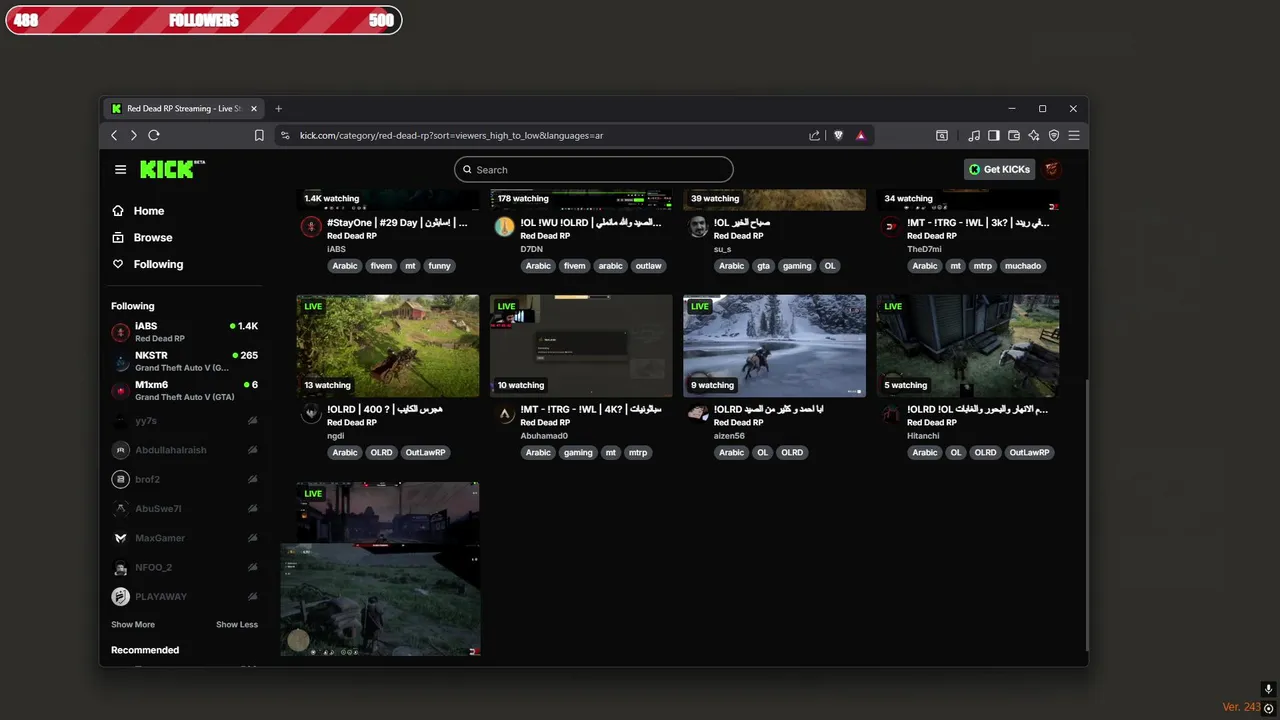Open Abuhamad0 stream thumbnail with 10 watching
Image resolution: width=1280 pixels, height=720 pixels.
581,346
